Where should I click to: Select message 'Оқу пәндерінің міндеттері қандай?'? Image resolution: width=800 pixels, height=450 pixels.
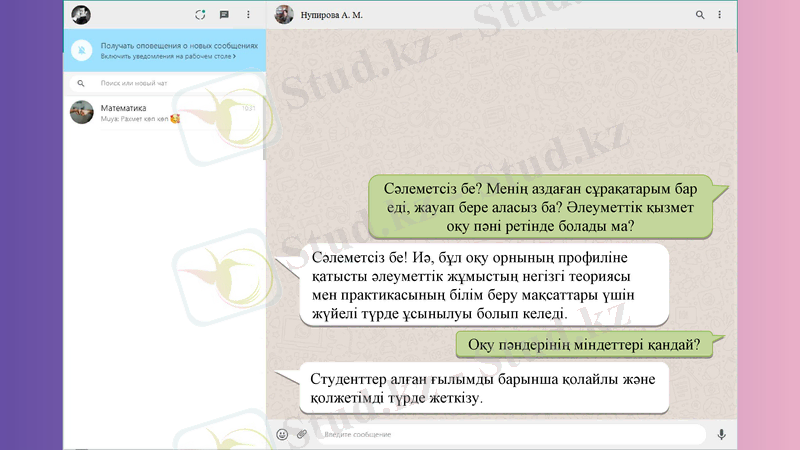coord(584,344)
